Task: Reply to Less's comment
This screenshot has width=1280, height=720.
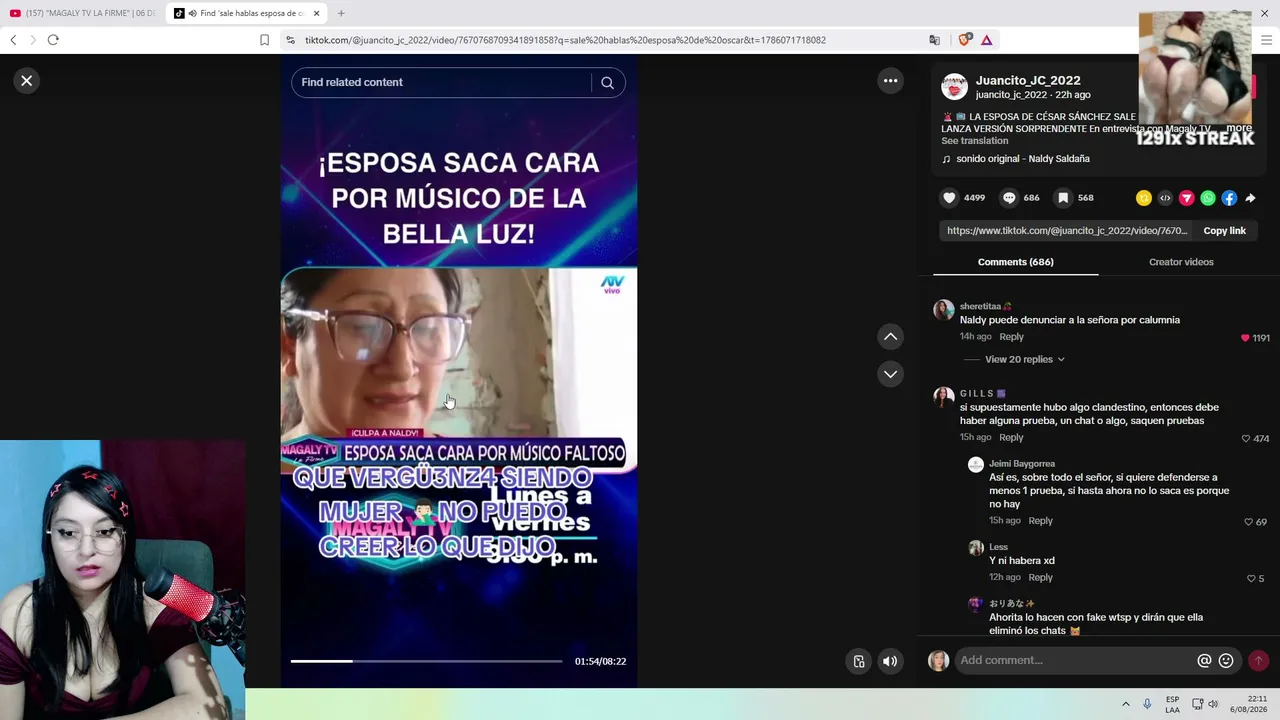Action: tap(1040, 578)
